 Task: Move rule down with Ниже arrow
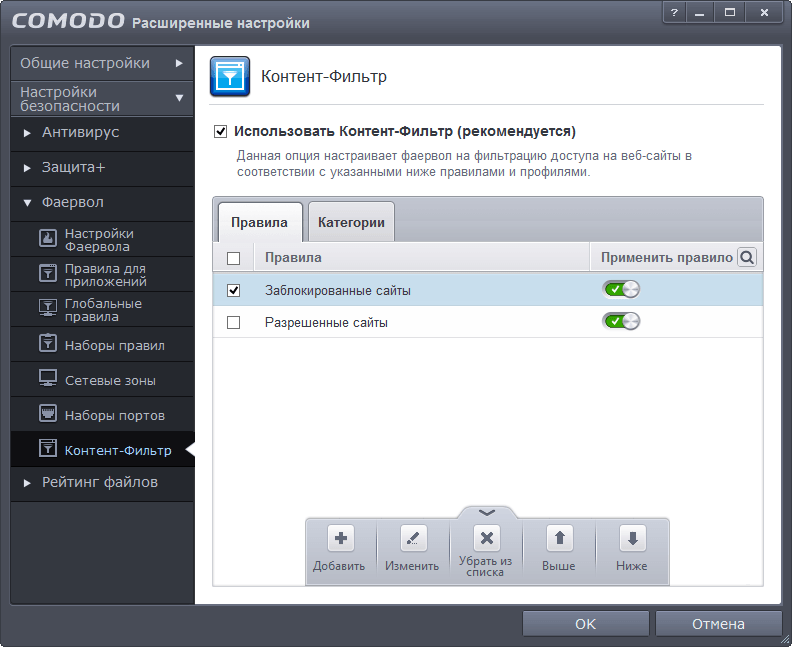tap(632, 538)
